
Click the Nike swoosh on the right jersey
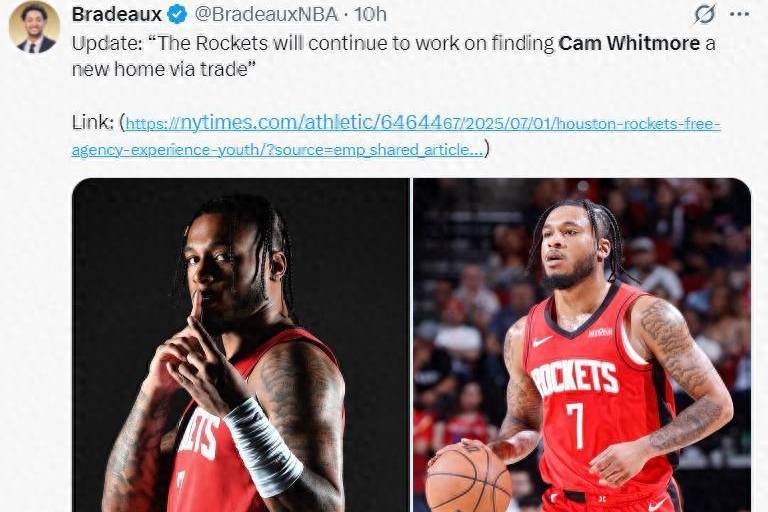click(x=542, y=341)
